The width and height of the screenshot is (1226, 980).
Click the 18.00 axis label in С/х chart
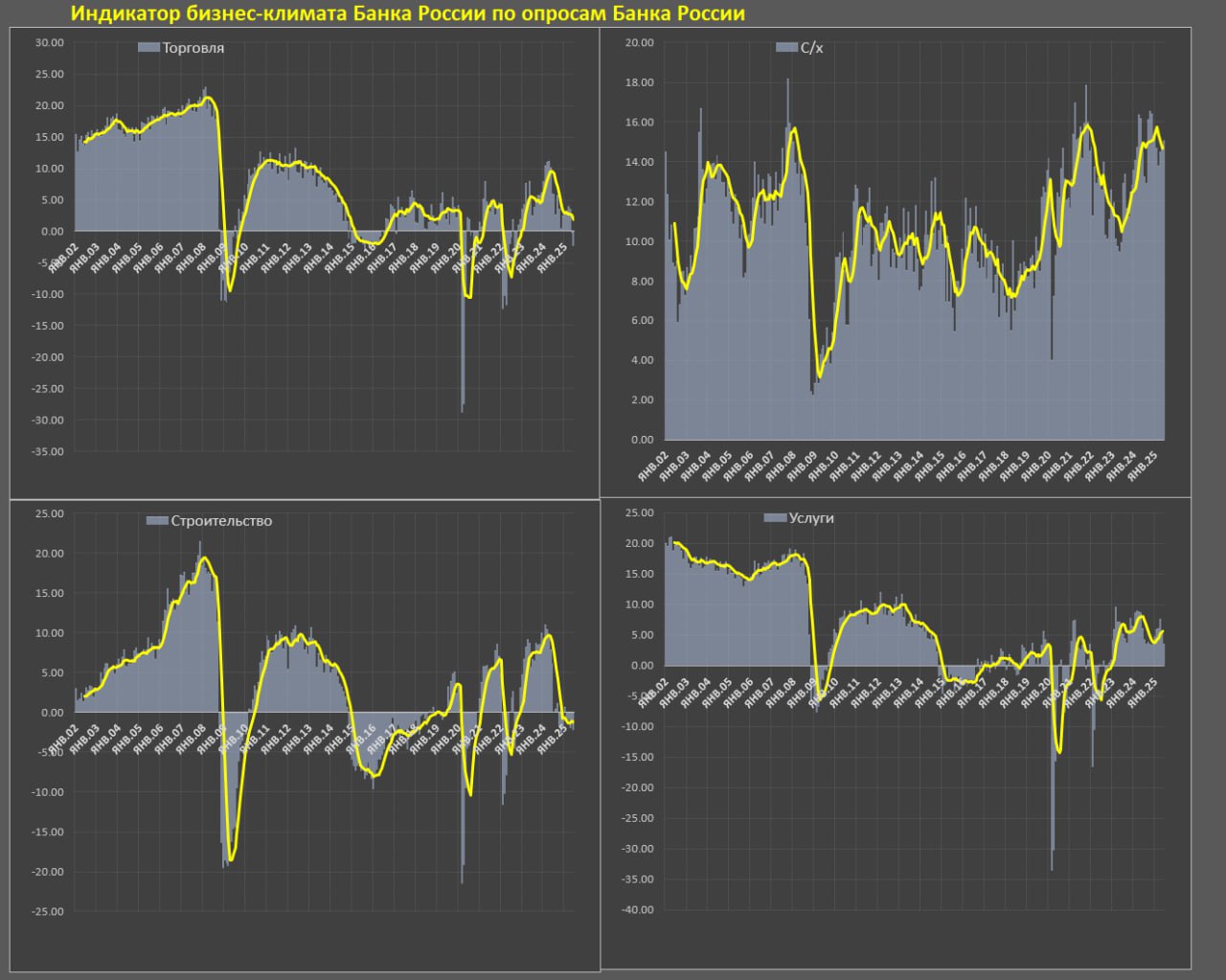(x=639, y=82)
